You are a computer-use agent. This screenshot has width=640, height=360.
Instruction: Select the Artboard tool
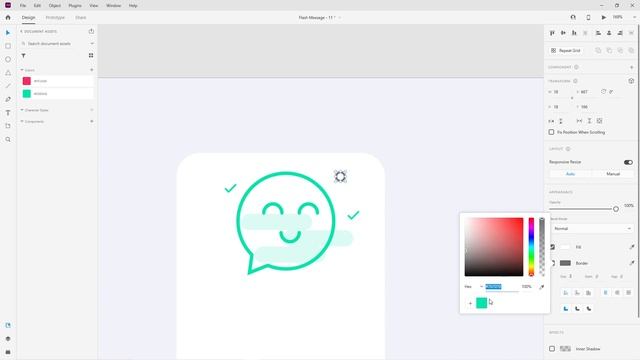pyautogui.click(x=8, y=126)
